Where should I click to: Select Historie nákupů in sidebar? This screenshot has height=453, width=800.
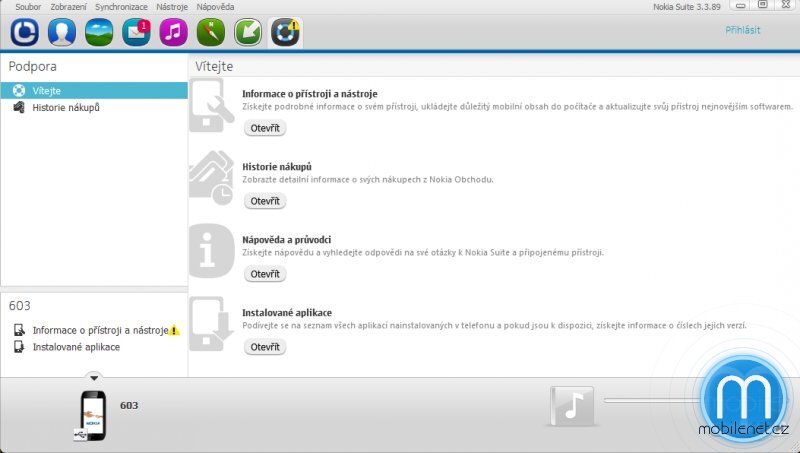tap(65, 107)
